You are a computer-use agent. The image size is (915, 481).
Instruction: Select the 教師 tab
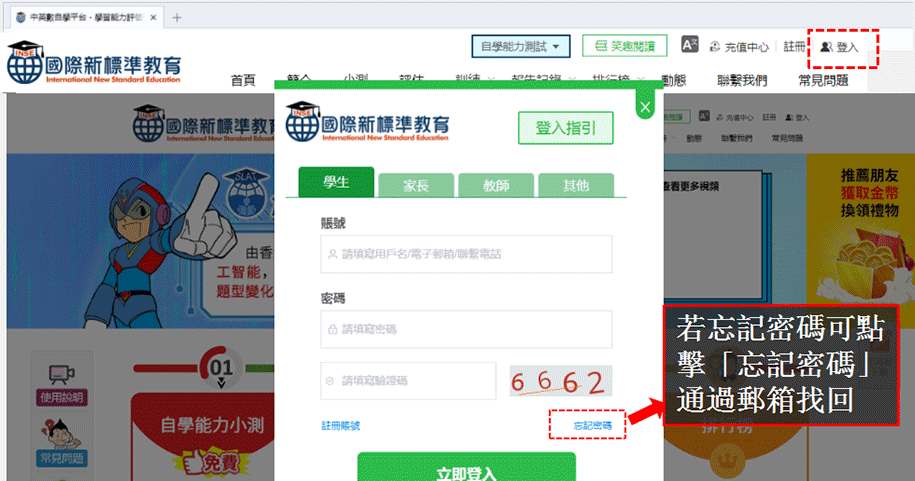[x=496, y=186]
